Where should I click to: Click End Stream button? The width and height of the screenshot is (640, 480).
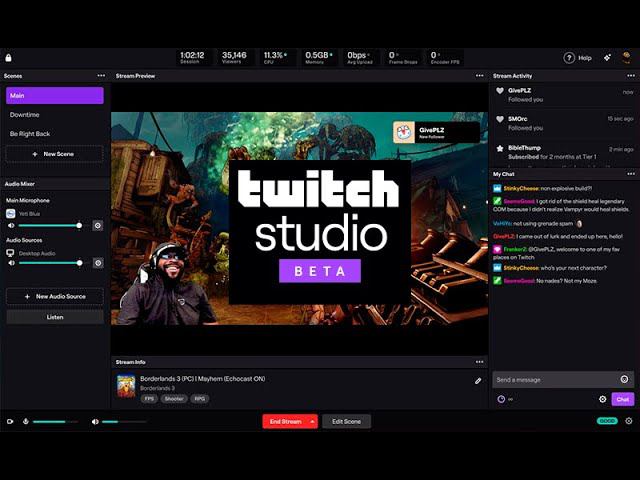point(285,421)
